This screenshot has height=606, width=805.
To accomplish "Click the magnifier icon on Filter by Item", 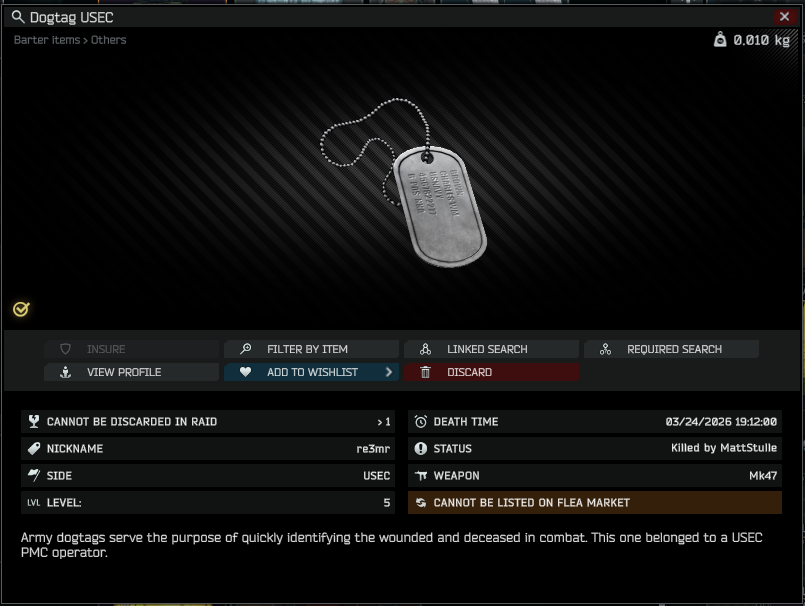I will pos(245,349).
